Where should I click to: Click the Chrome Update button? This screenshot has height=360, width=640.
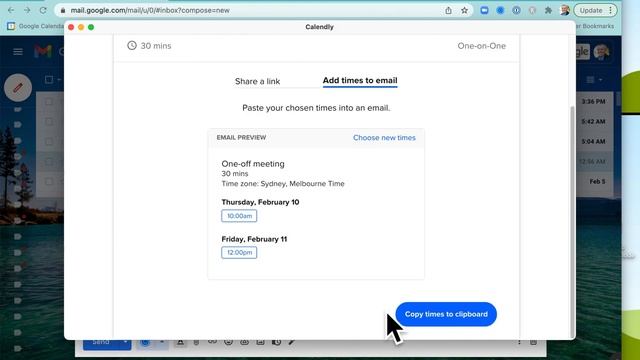(x=591, y=11)
